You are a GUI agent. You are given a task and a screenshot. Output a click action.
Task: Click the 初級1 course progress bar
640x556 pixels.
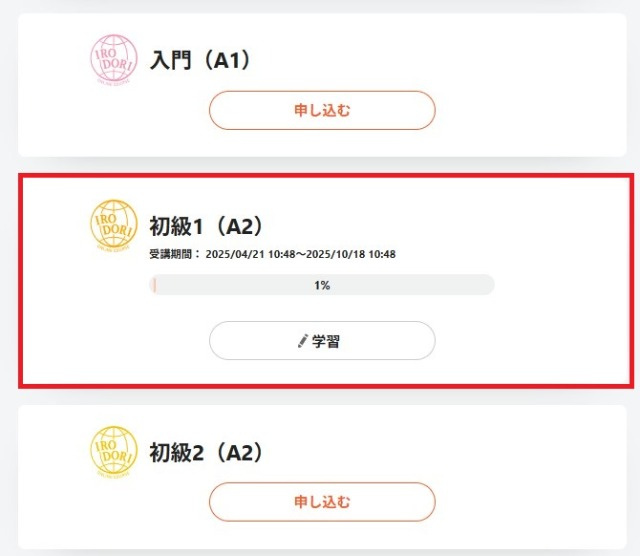pyautogui.click(x=322, y=285)
